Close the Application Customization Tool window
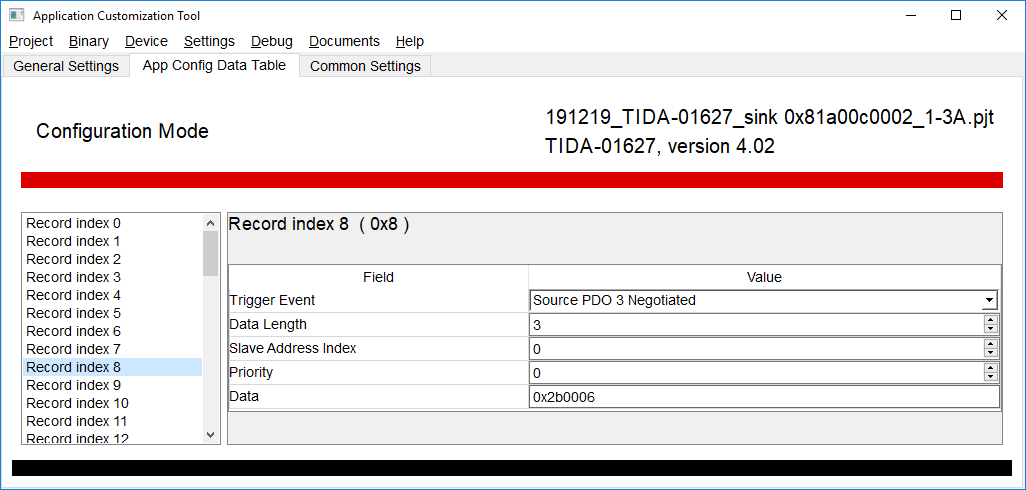The width and height of the screenshot is (1026, 490). tap(1001, 15)
